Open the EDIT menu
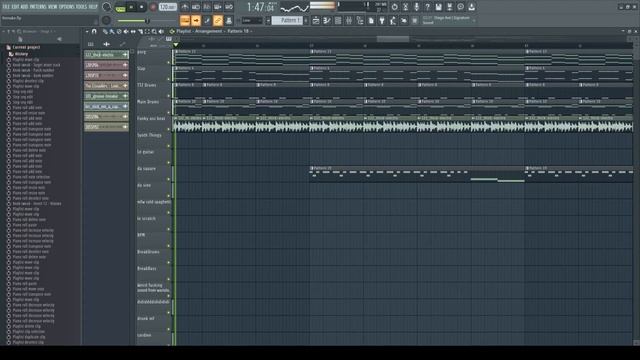 [x=15, y=7]
